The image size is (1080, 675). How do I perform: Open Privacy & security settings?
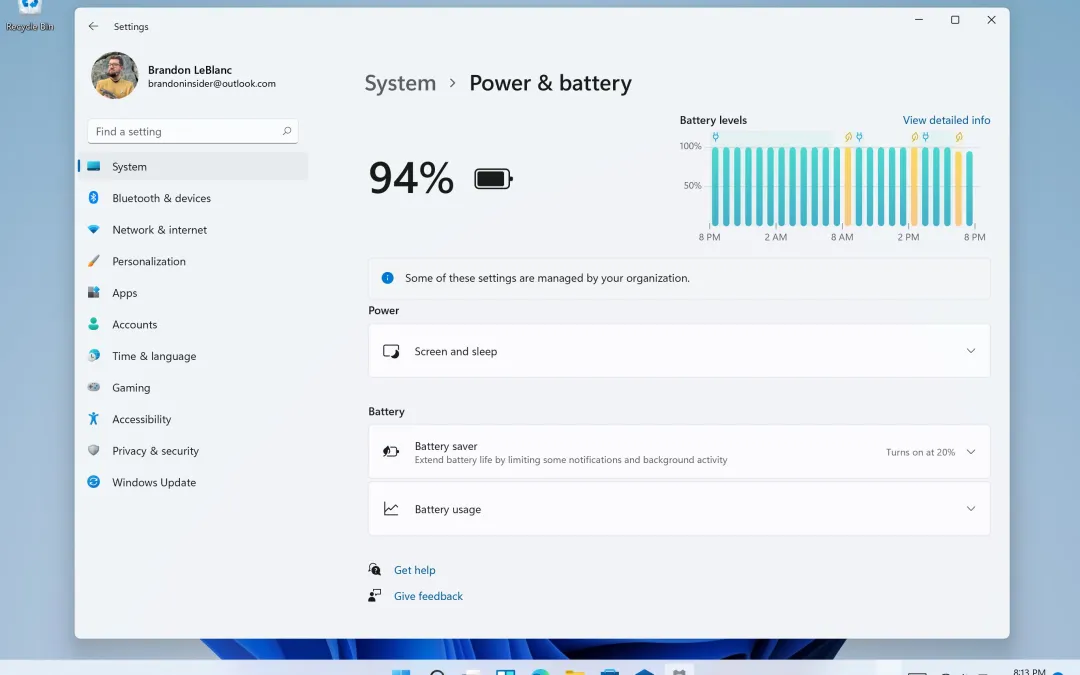click(193, 451)
